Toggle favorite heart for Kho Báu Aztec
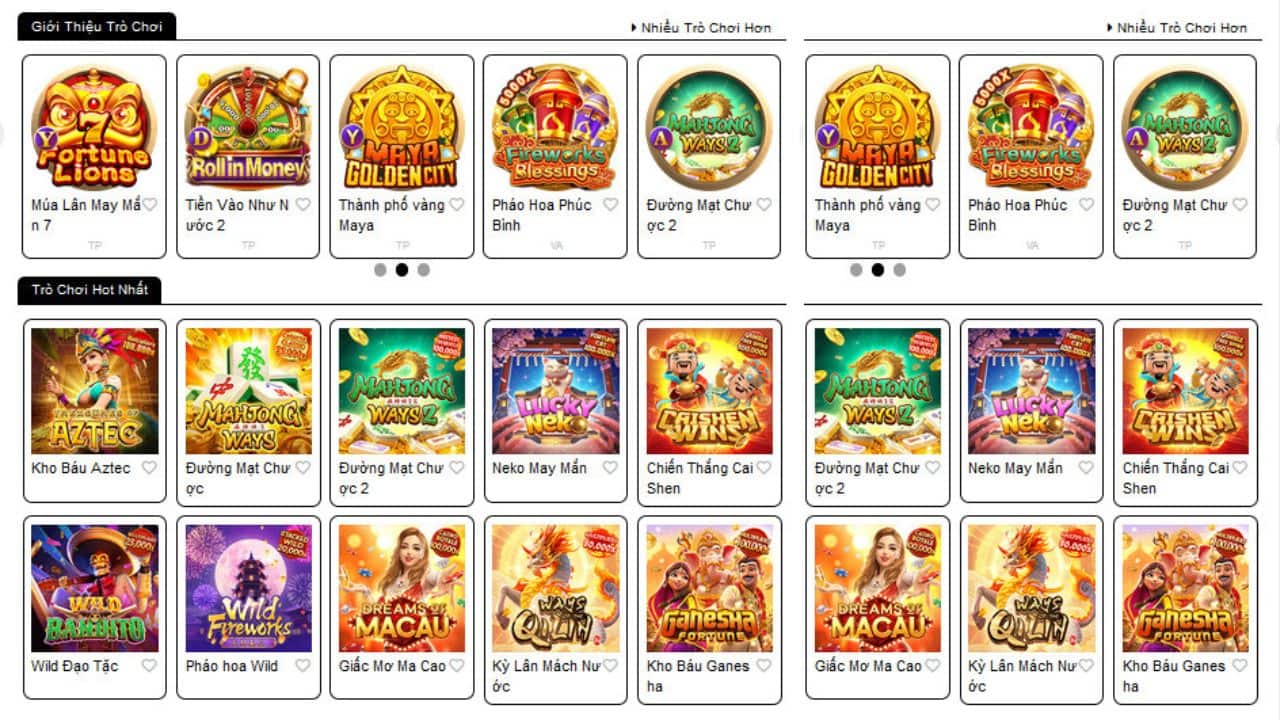Image resolution: width=1280 pixels, height=720 pixels. pos(149,468)
